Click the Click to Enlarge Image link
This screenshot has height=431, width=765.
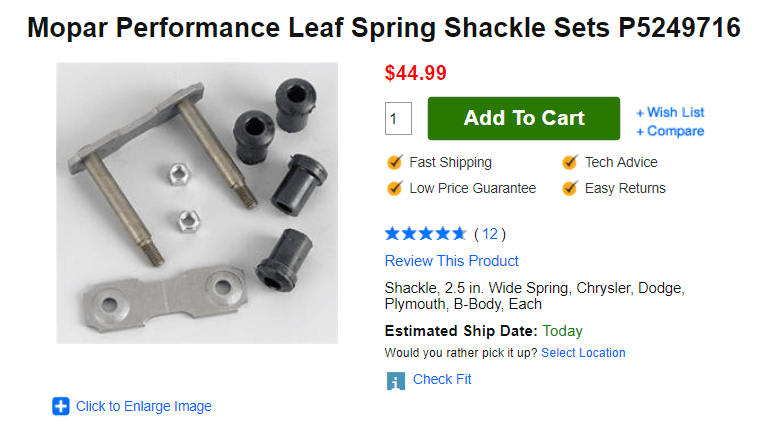(143, 406)
